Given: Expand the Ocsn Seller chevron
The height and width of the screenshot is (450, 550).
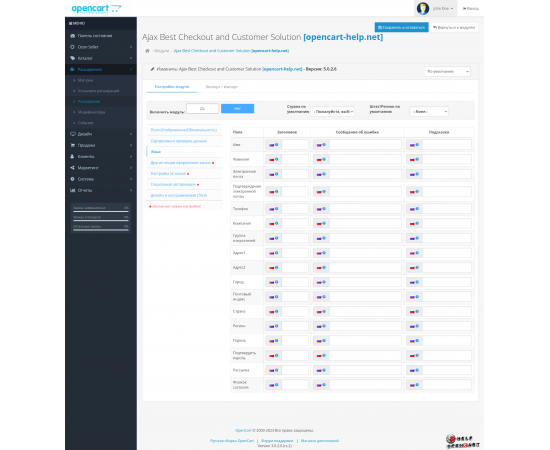Looking at the screenshot, I should point(131,47).
